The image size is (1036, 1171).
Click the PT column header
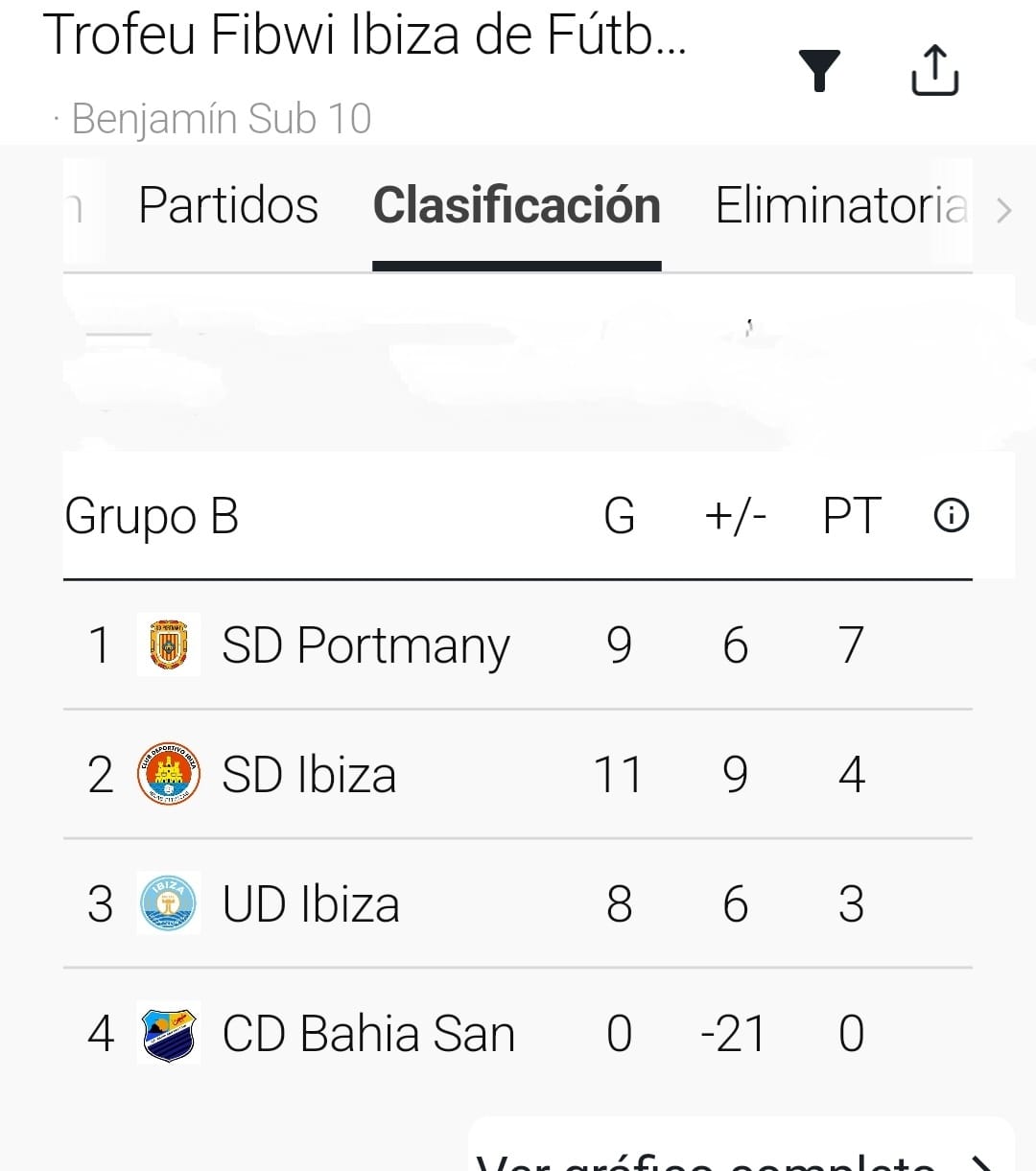(852, 516)
